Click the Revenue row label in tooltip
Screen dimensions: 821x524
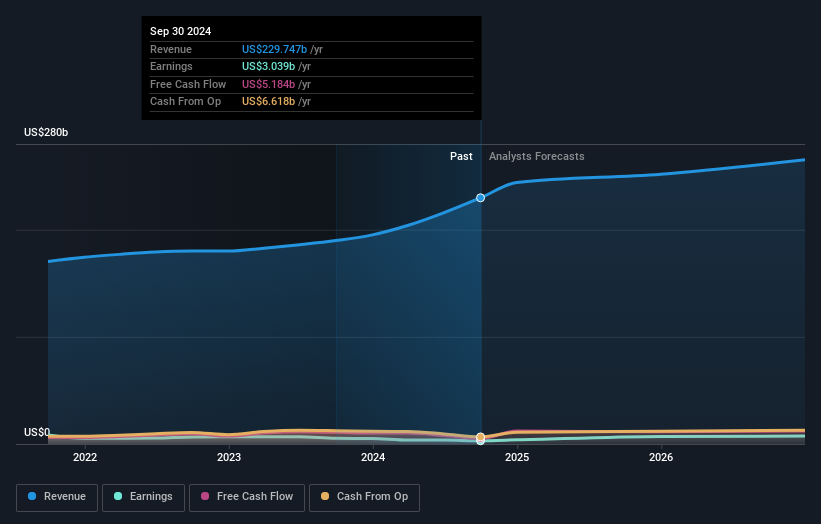(171, 49)
